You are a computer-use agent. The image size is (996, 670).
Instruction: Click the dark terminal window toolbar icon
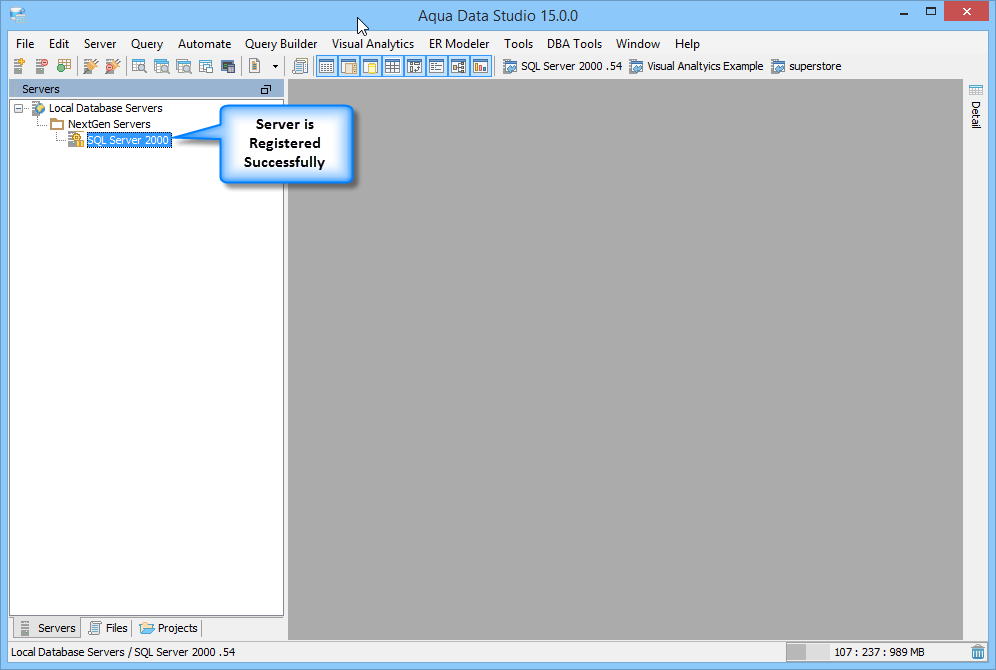228,66
